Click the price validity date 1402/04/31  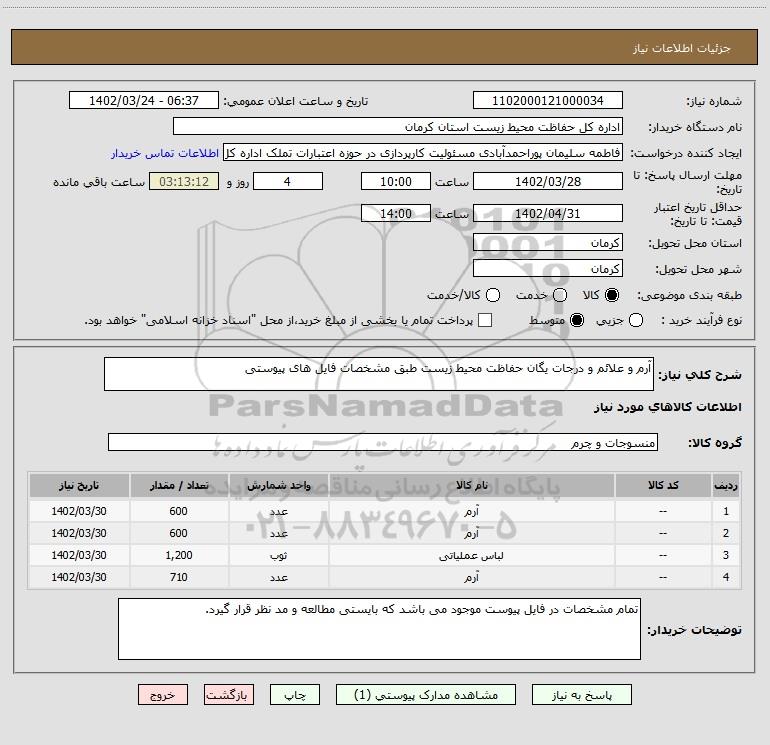click(x=548, y=213)
